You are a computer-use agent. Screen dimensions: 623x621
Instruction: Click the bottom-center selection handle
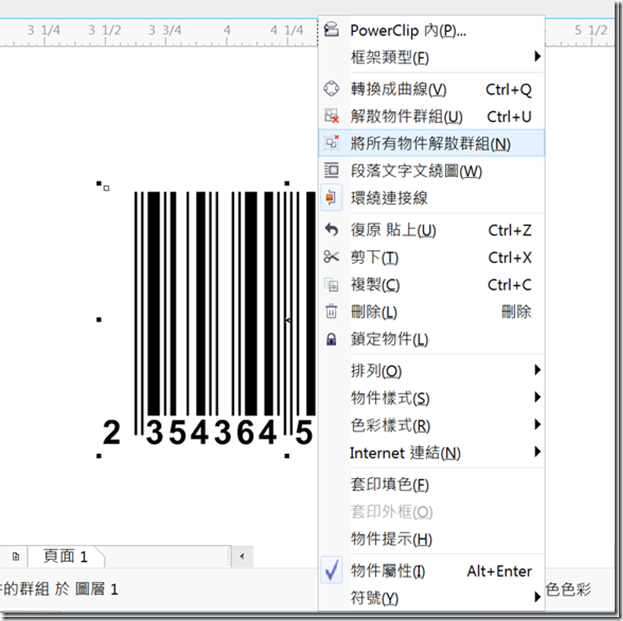click(287, 456)
